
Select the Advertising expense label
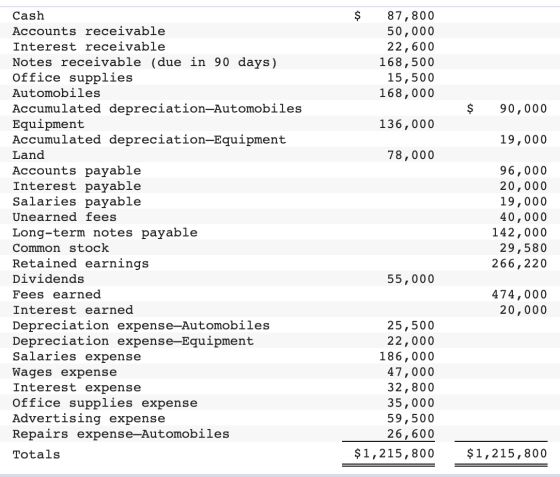[89, 418]
